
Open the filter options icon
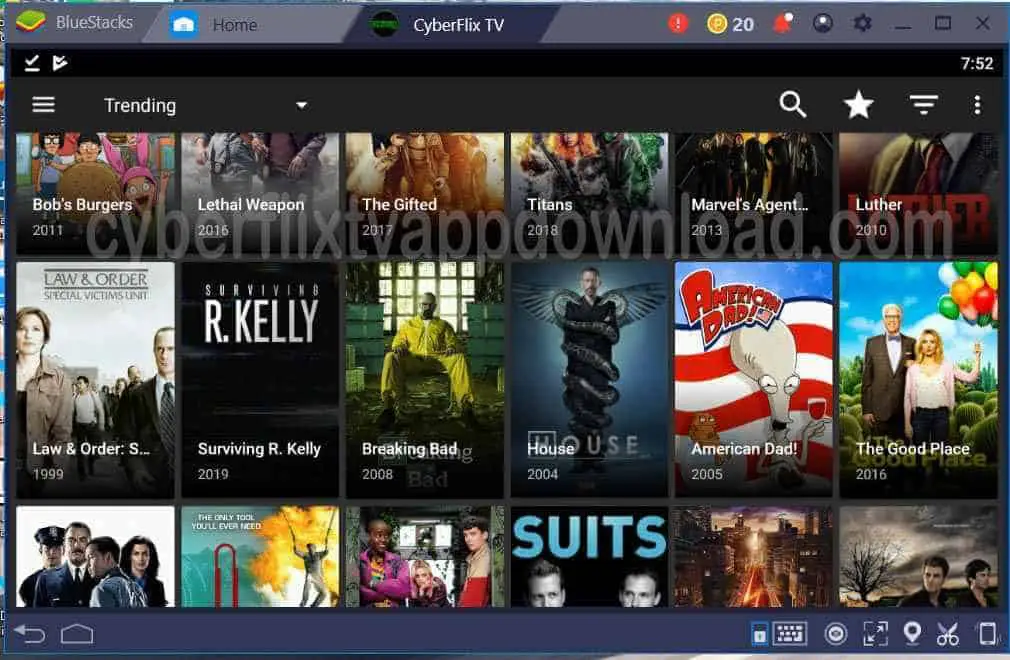coord(923,104)
